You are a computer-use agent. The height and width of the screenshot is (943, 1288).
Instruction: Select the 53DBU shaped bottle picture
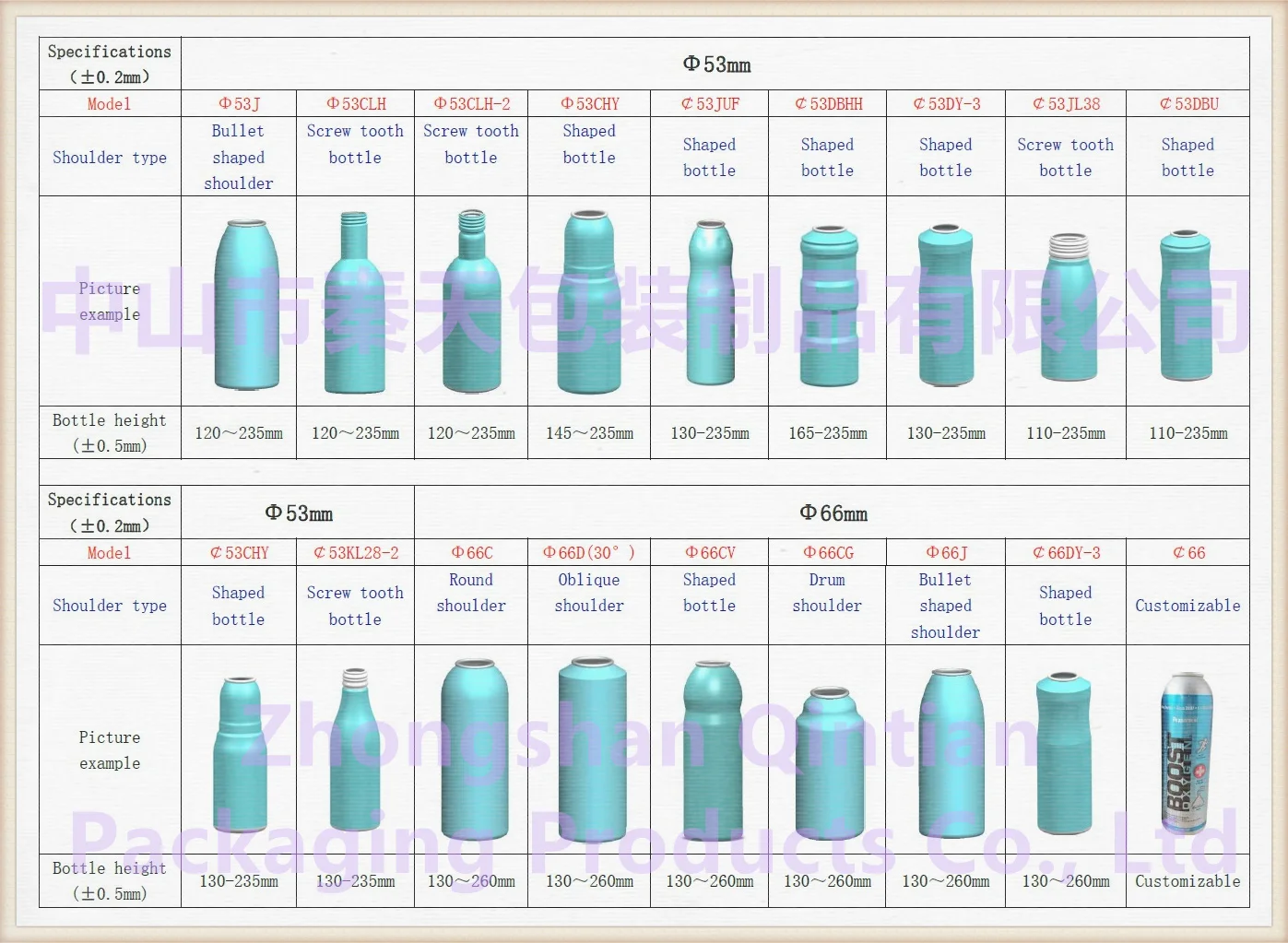coord(1188,305)
